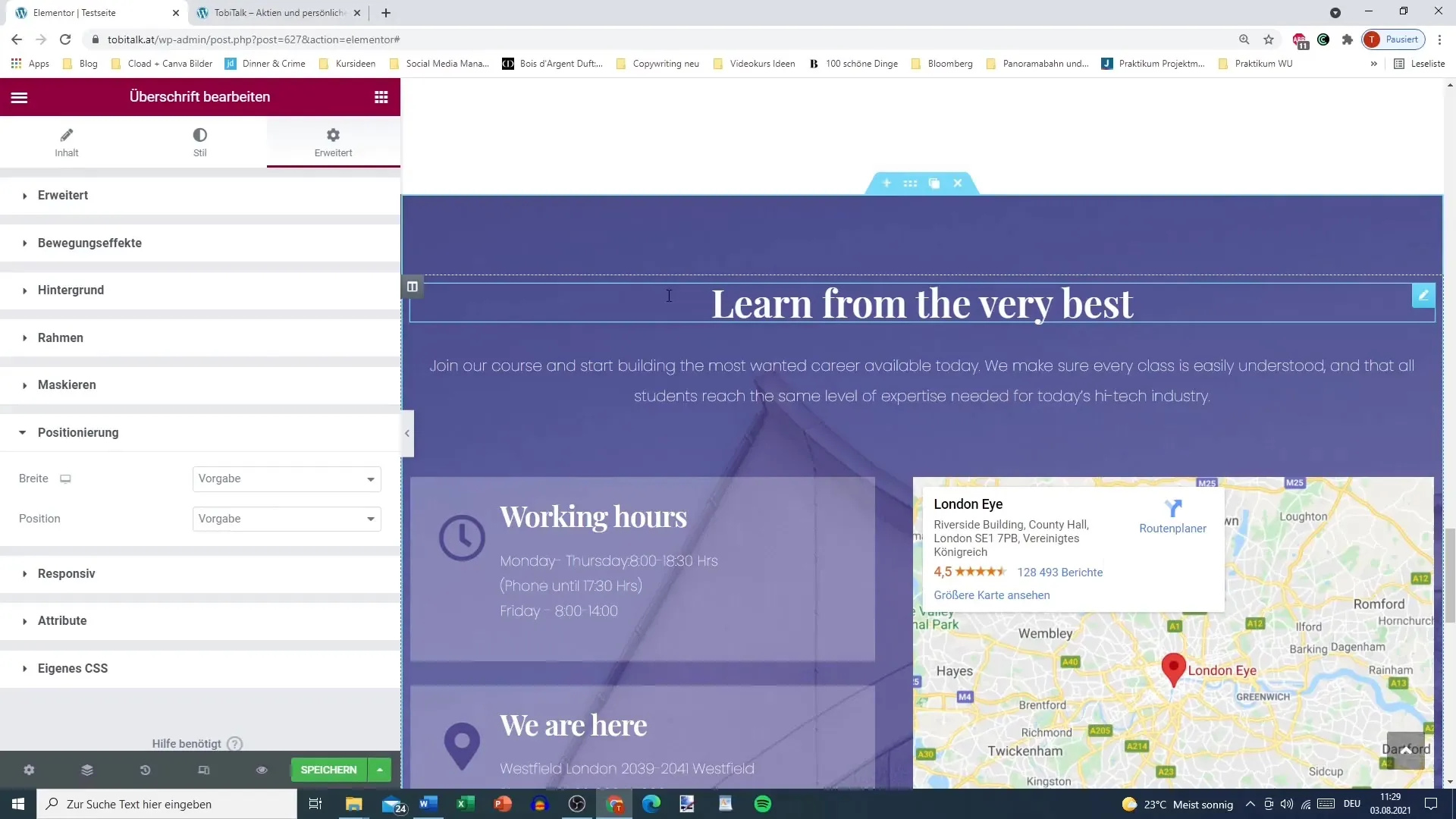Expand the Maskieren section
1456x819 pixels.
click(x=67, y=384)
